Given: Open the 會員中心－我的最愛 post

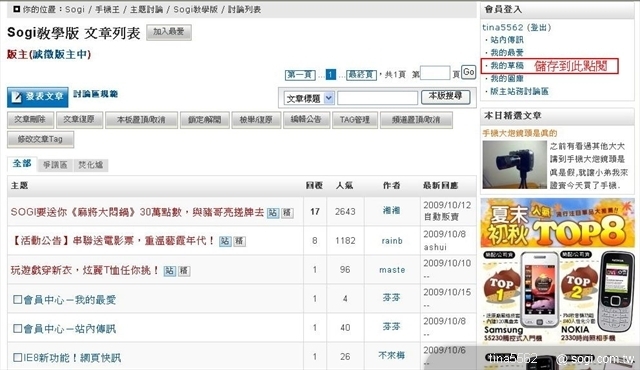Looking at the screenshot, I should 69,300.
